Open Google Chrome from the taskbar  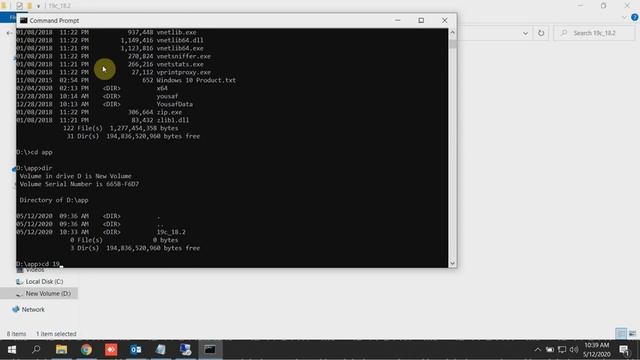tap(86, 349)
